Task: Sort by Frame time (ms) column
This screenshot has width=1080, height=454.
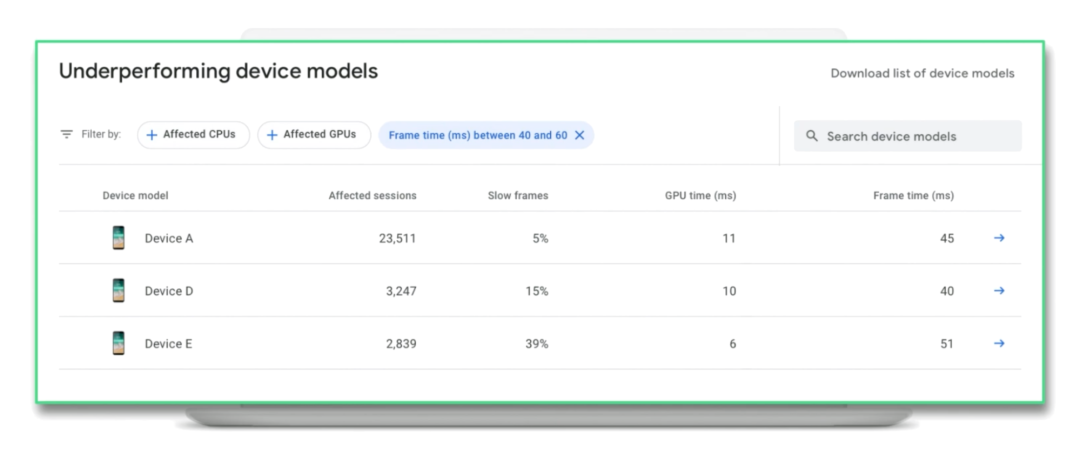Action: pyautogui.click(x=913, y=196)
